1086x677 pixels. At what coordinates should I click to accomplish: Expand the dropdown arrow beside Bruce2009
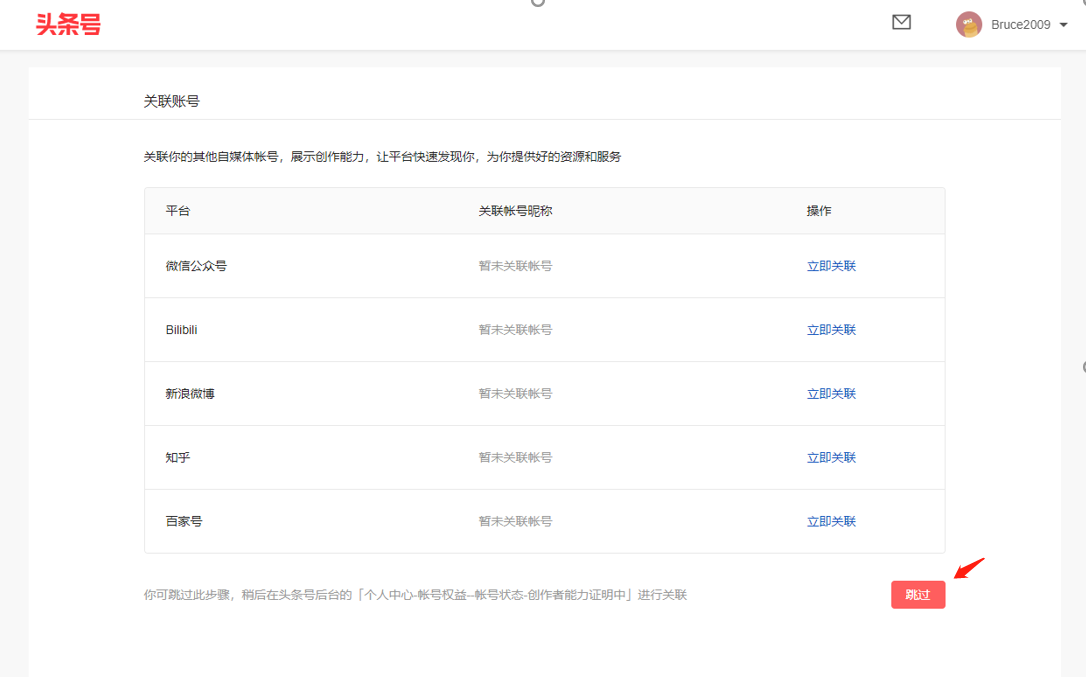pos(1063,25)
